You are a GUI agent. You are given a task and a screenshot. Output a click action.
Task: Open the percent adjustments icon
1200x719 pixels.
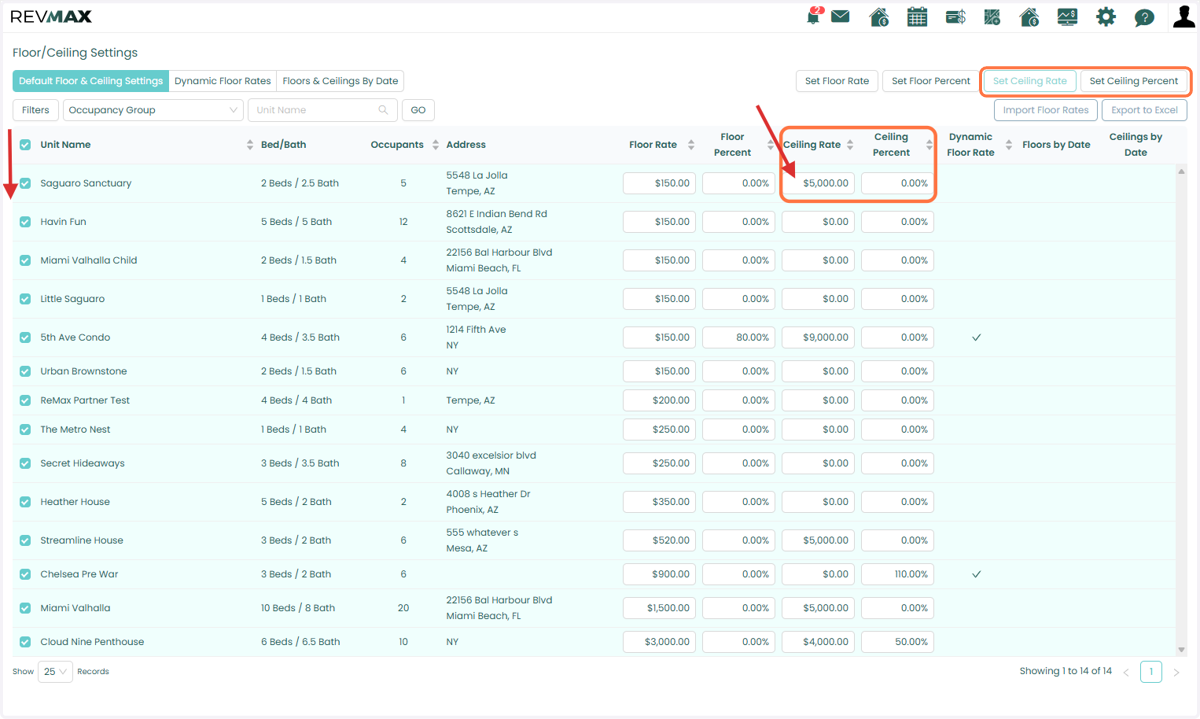coord(992,17)
